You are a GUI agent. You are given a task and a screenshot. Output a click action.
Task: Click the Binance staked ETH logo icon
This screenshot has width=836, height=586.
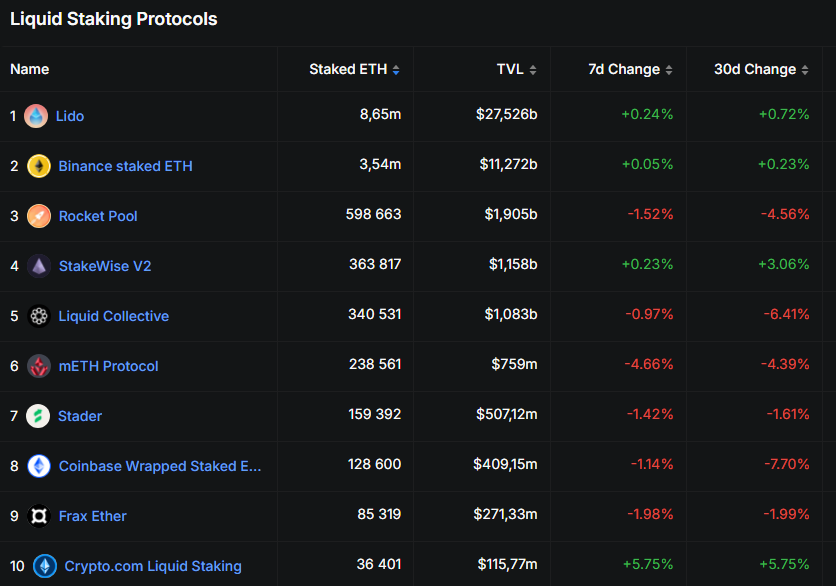pos(39,166)
